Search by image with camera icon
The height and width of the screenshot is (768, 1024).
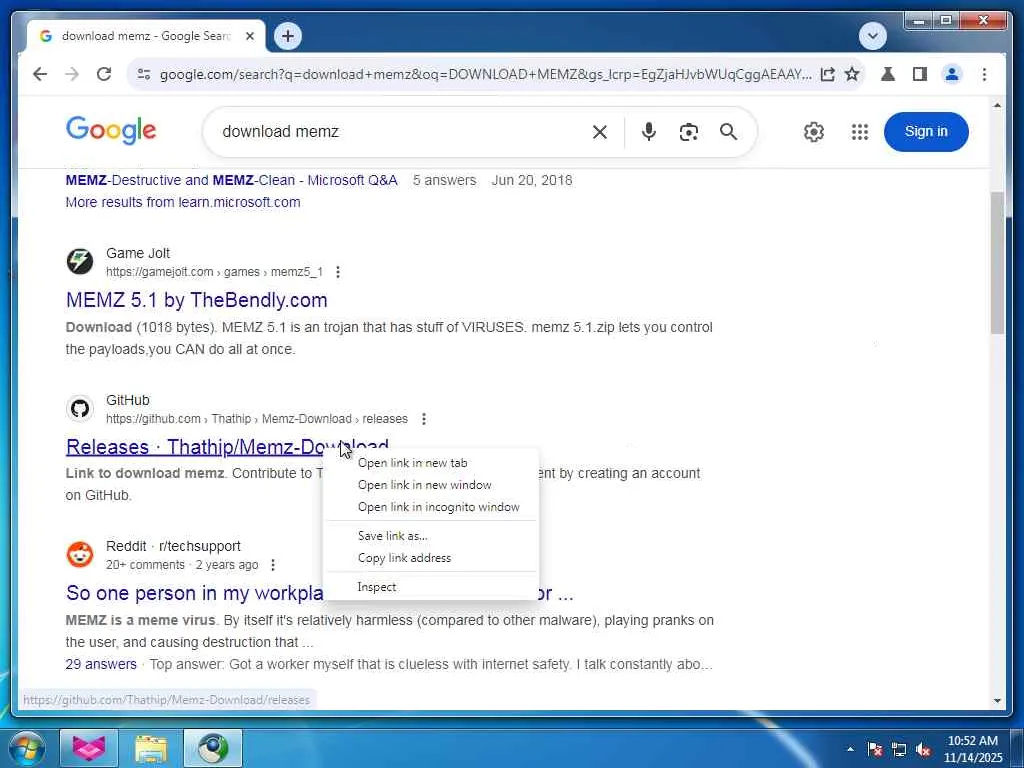688,132
